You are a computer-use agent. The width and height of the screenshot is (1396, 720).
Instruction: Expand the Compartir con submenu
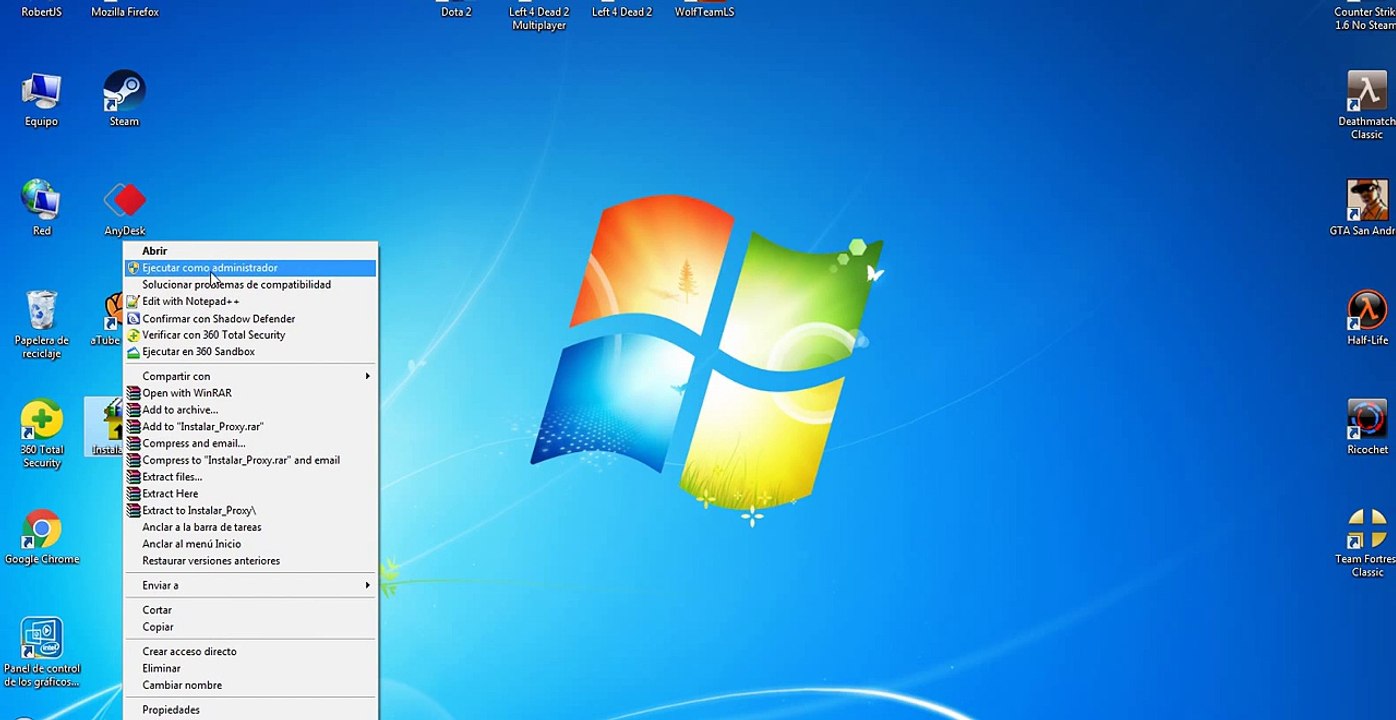click(250, 376)
